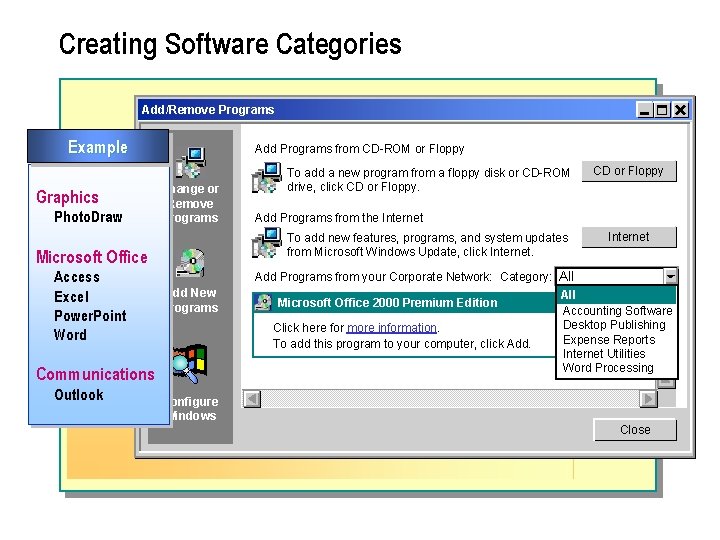Image resolution: width=720 pixels, height=540 pixels.
Task: Click the Example panel header
Action: point(98,147)
